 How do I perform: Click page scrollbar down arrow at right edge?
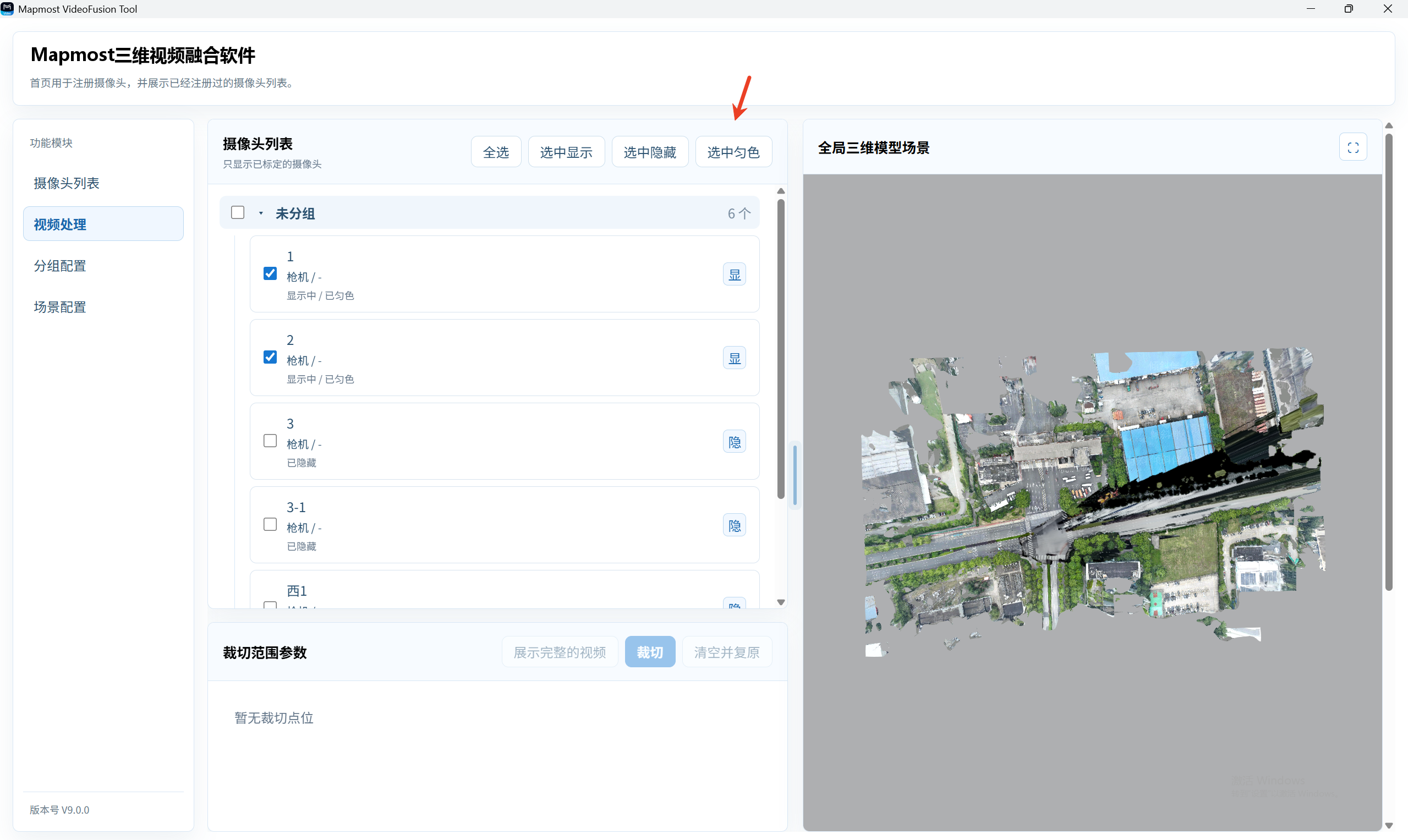coord(1389,826)
